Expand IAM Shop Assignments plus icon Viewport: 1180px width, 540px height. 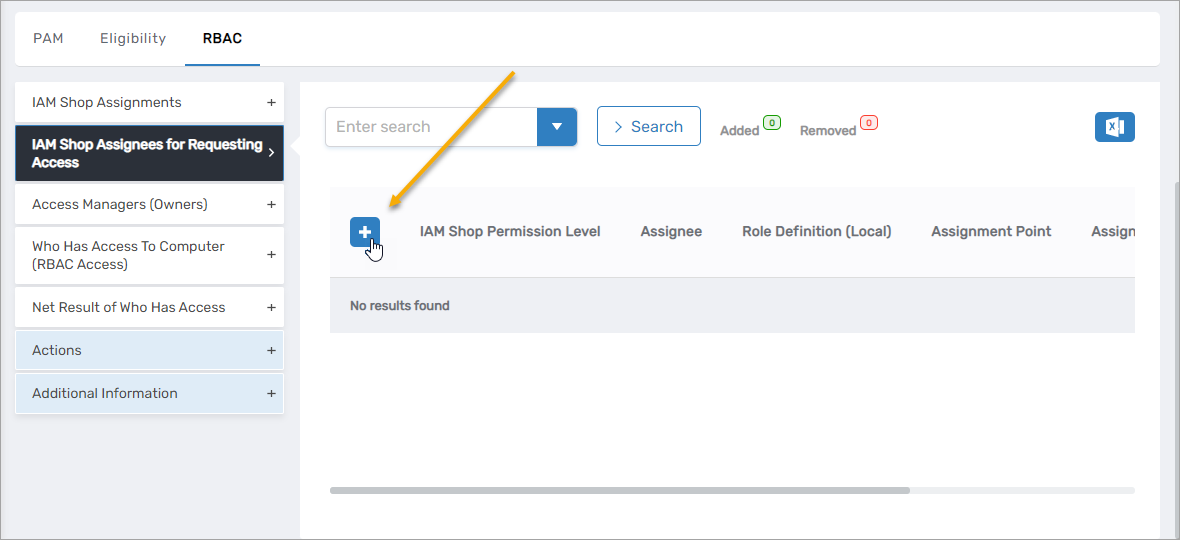coord(270,102)
